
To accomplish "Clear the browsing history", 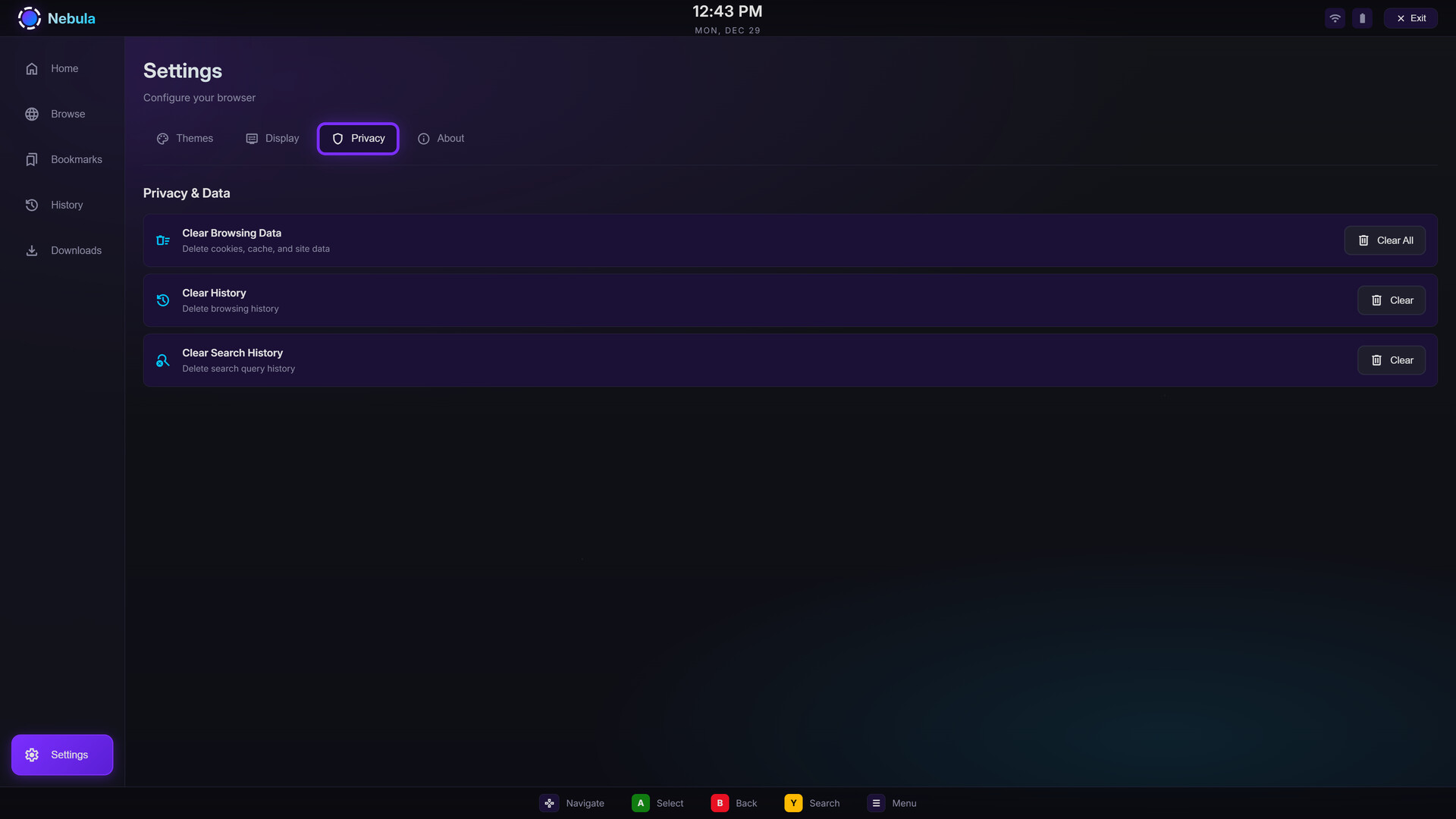I will click(1391, 300).
